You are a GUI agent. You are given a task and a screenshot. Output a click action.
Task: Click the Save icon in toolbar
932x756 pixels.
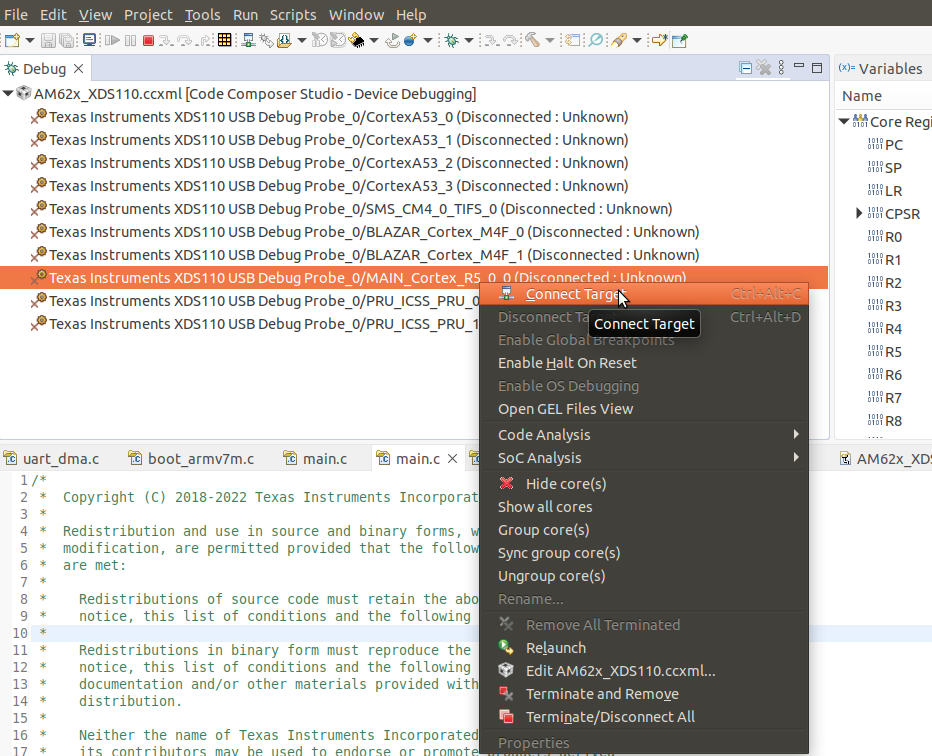pyautogui.click(x=49, y=41)
